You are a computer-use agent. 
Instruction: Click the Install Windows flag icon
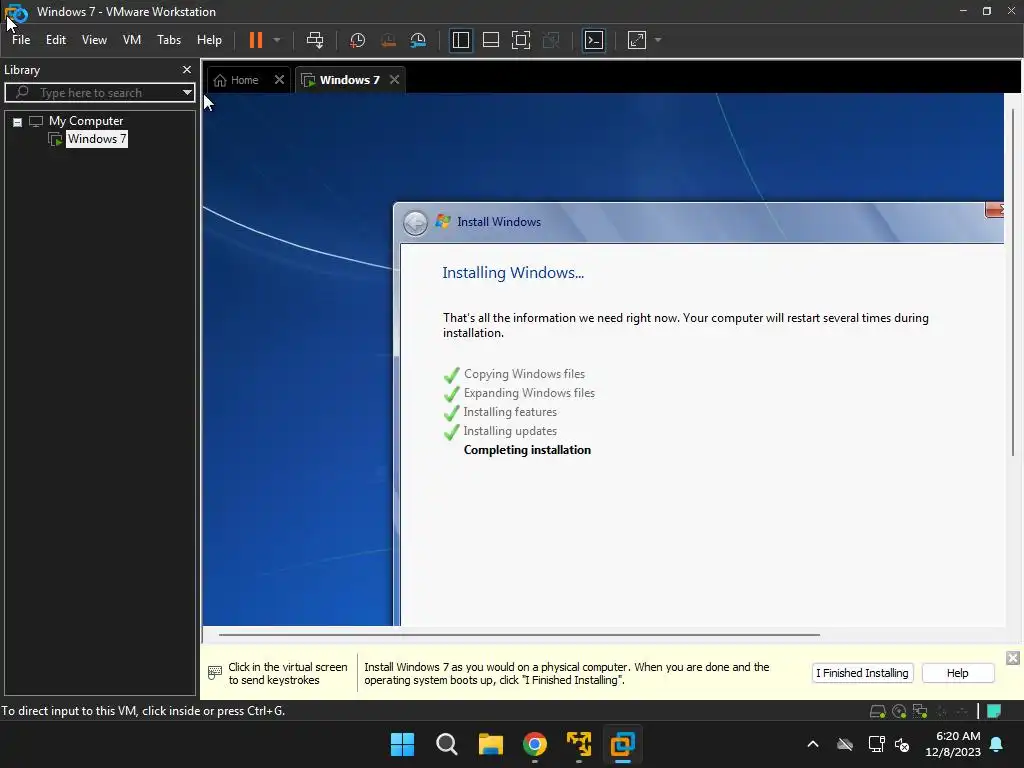(x=443, y=221)
